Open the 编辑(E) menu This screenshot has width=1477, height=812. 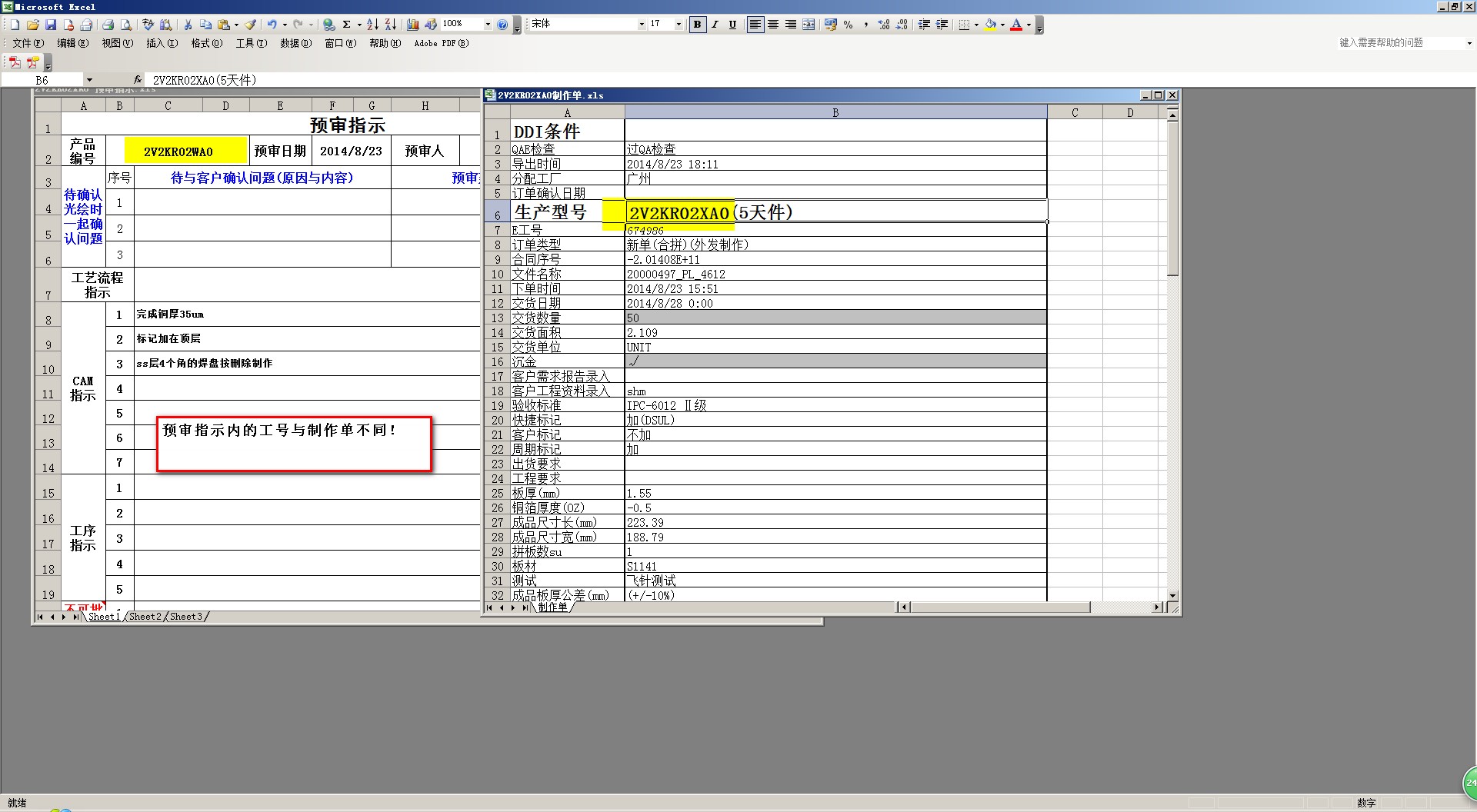(73, 43)
